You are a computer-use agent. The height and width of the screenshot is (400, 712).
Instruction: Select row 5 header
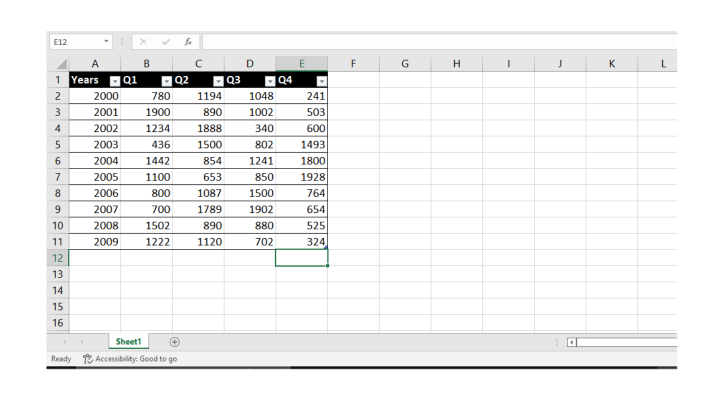coord(58,145)
